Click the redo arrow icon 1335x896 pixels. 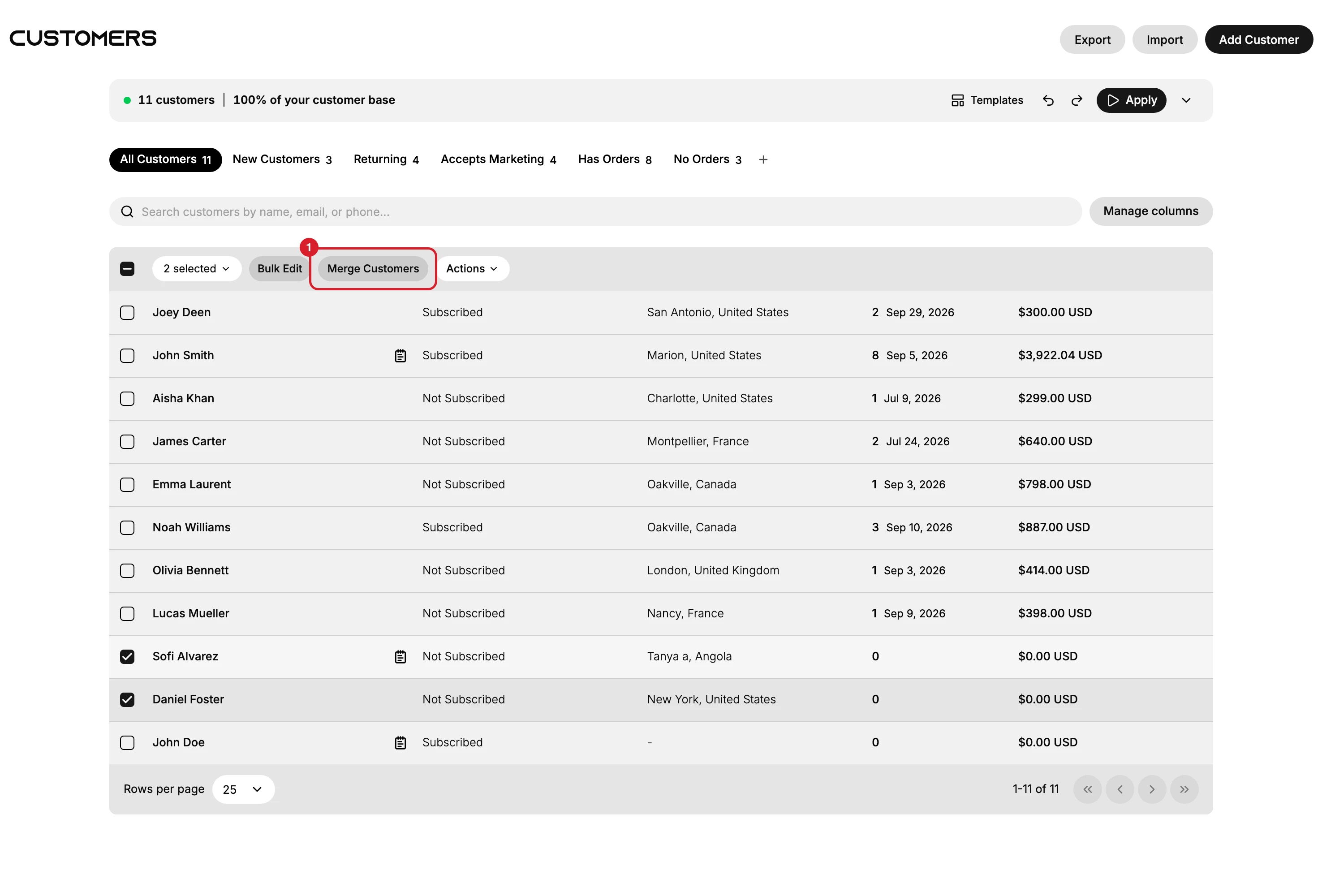point(1076,100)
